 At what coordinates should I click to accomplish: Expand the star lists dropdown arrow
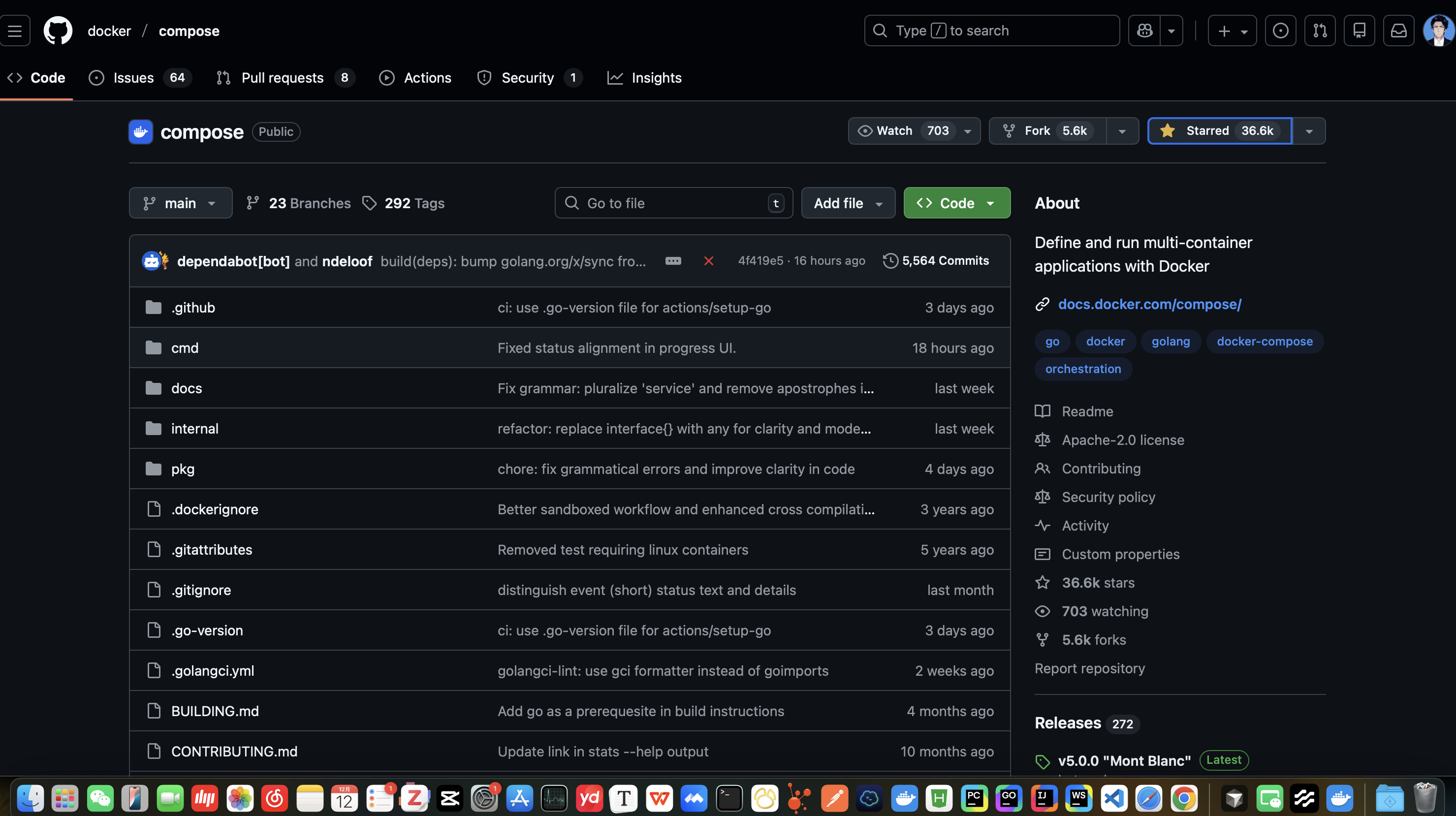(1308, 131)
